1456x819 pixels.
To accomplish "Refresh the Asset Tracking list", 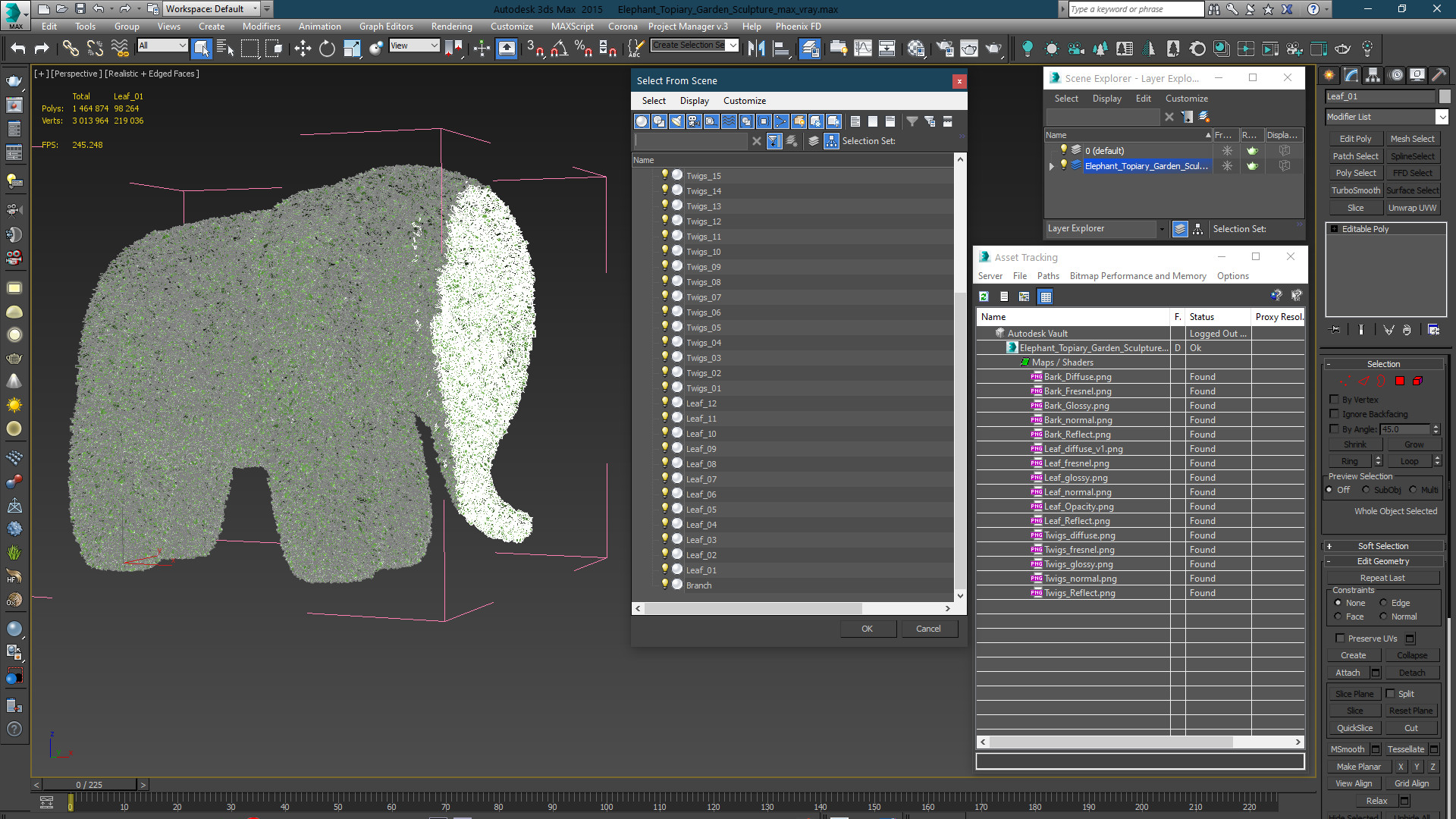I will pos(984,297).
